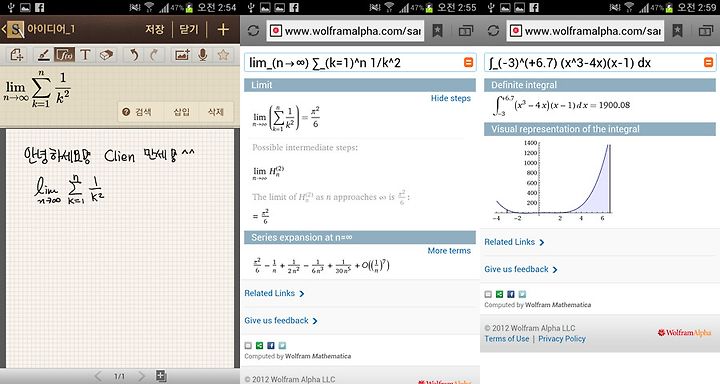Open the tabs window in the right browser

click(x=706, y=31)
